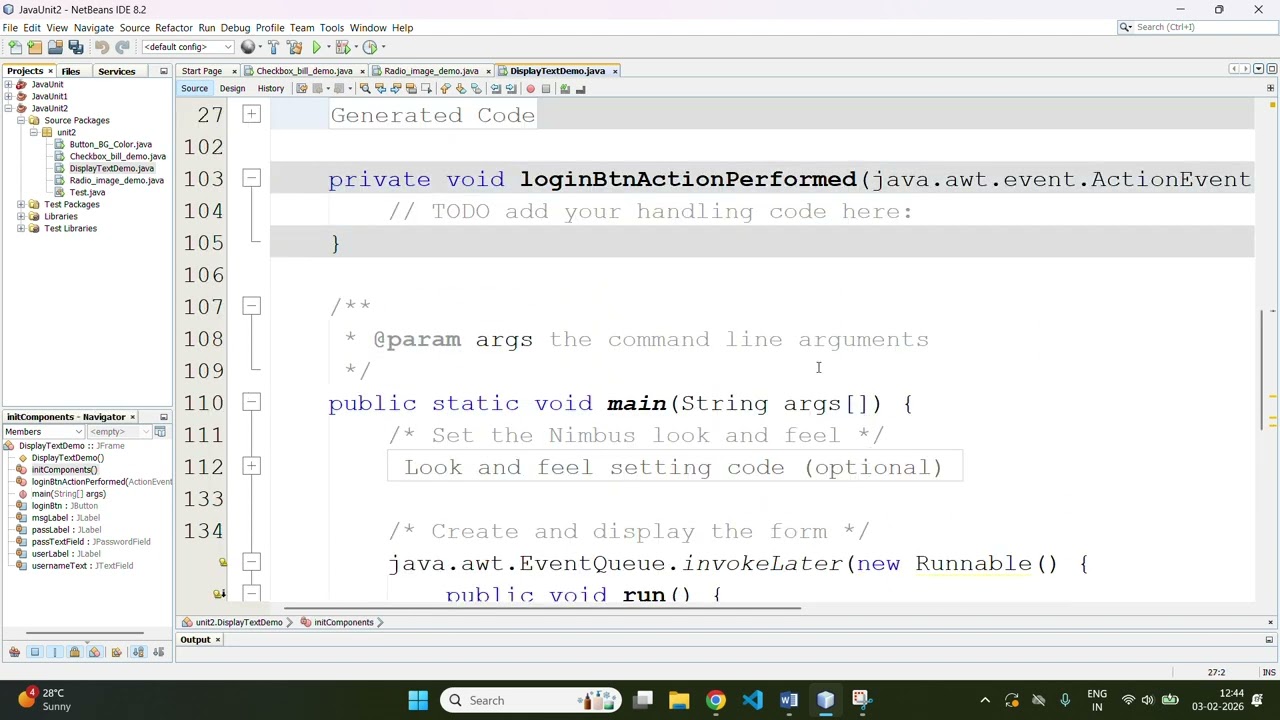
Task: Expand Look and feel setting code fold
Action: [x=252, y=466]
